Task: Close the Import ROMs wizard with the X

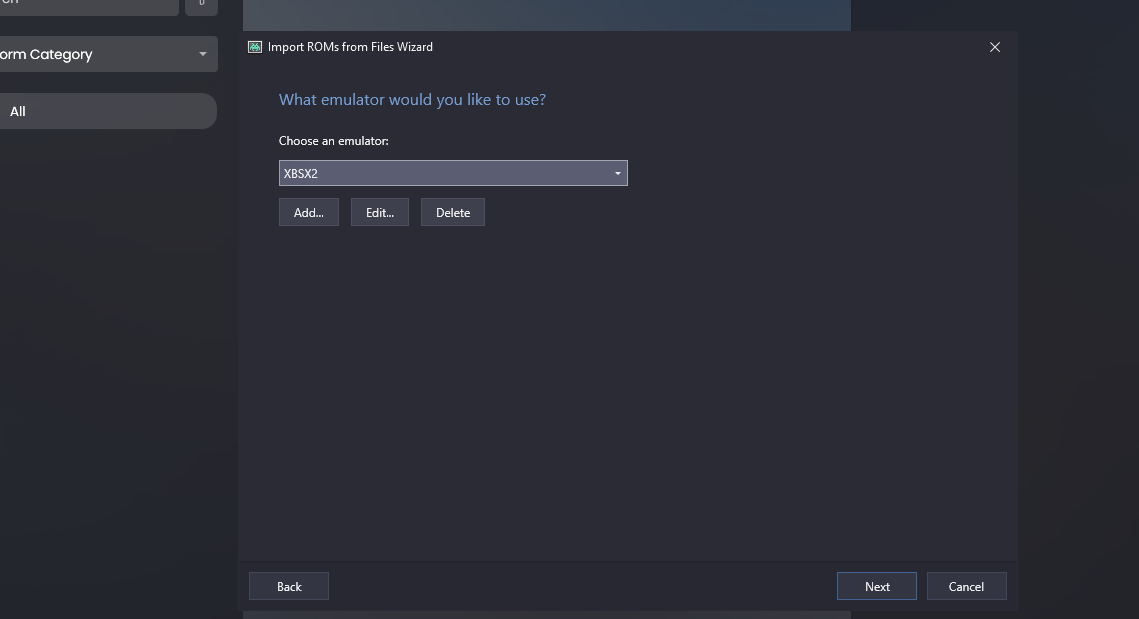Action: pyautogui.click(x=994, y=47)
